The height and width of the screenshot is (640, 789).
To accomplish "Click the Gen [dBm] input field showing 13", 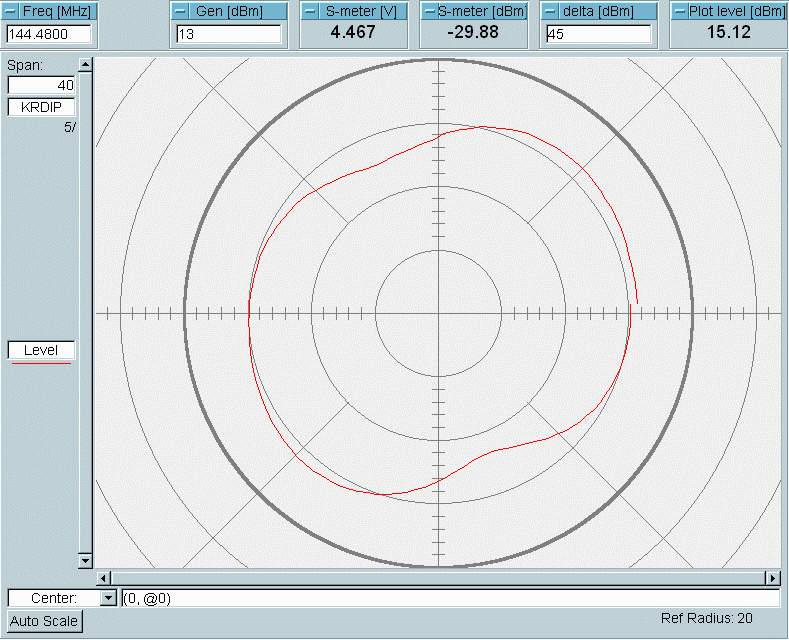I will [x=229, y=34].
